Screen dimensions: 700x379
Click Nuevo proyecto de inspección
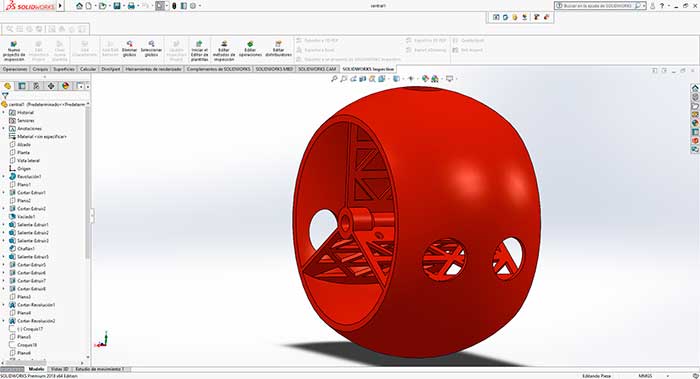tap(14, 51)
